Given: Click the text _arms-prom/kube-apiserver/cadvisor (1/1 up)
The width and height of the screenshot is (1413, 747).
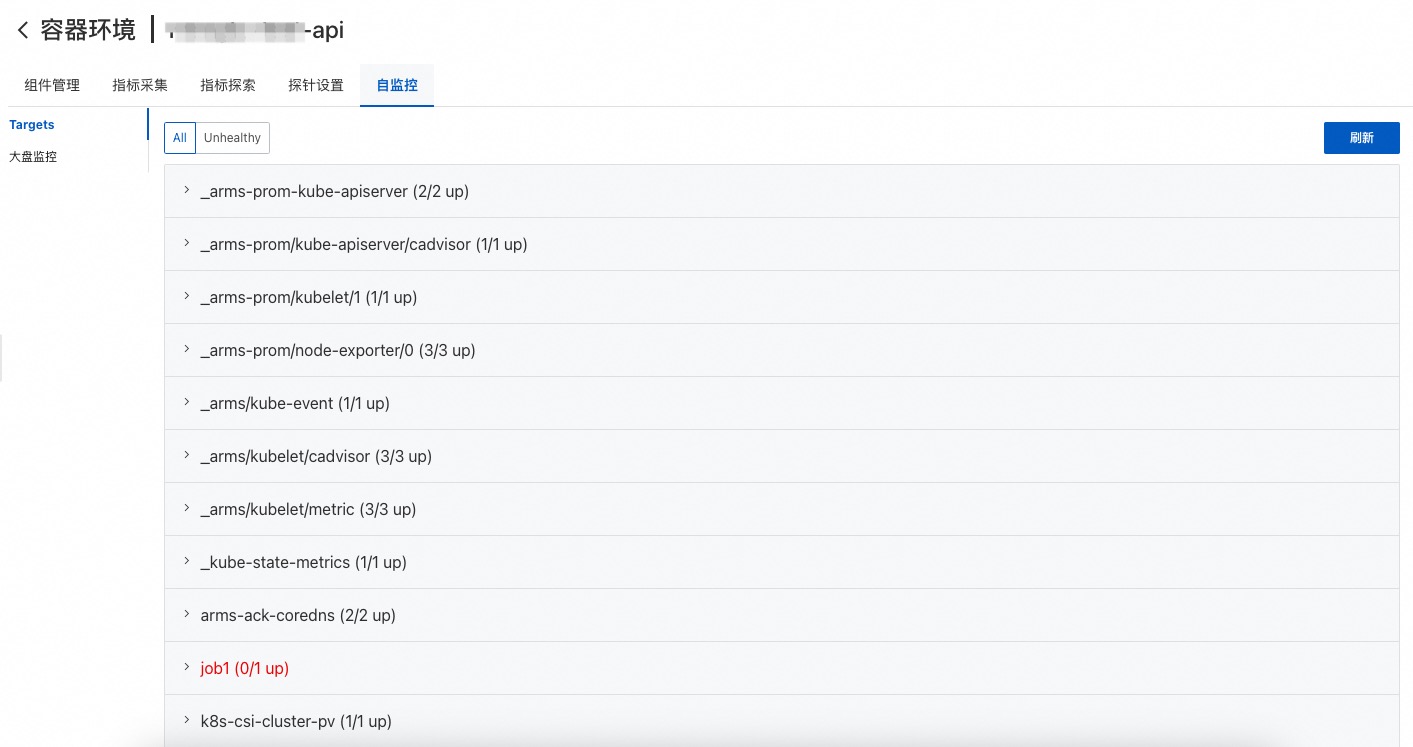Looking at the screenshot, I should 364,244.
